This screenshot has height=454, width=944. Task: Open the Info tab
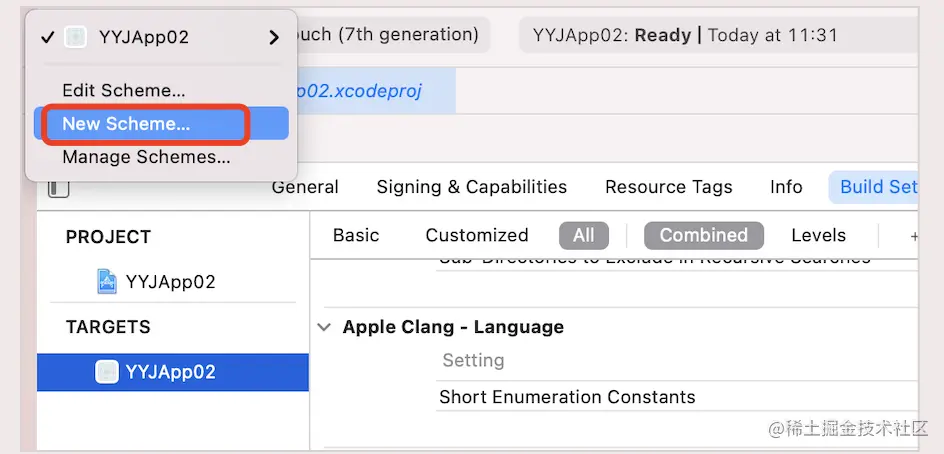786,187
